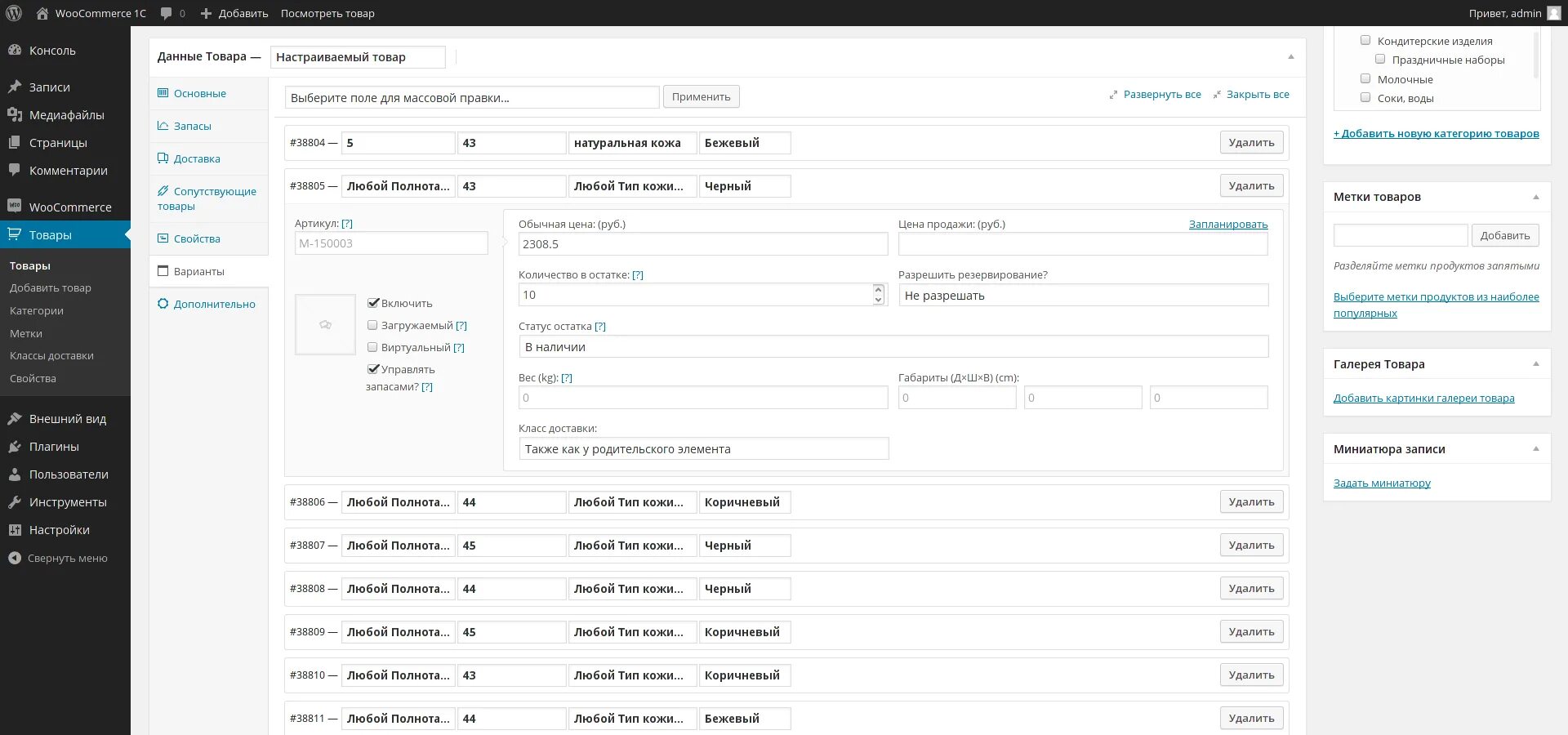Click the Плагины plug icon in sidebar
Image resolution: width=1568 pixels, height=735 pixels.
15,447
